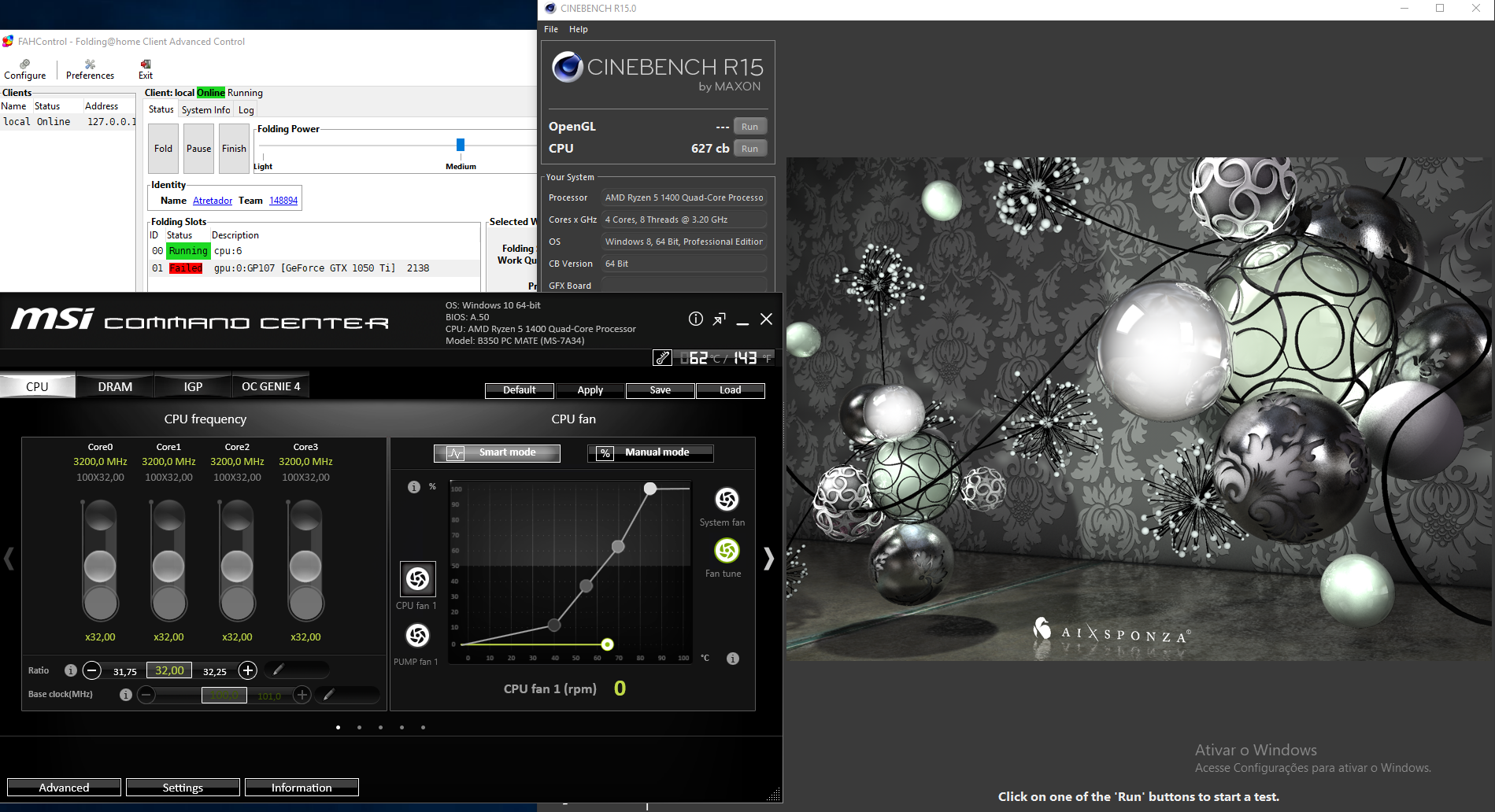Select the local client row
Screen dimensions: 1495x812
[68, 122]
